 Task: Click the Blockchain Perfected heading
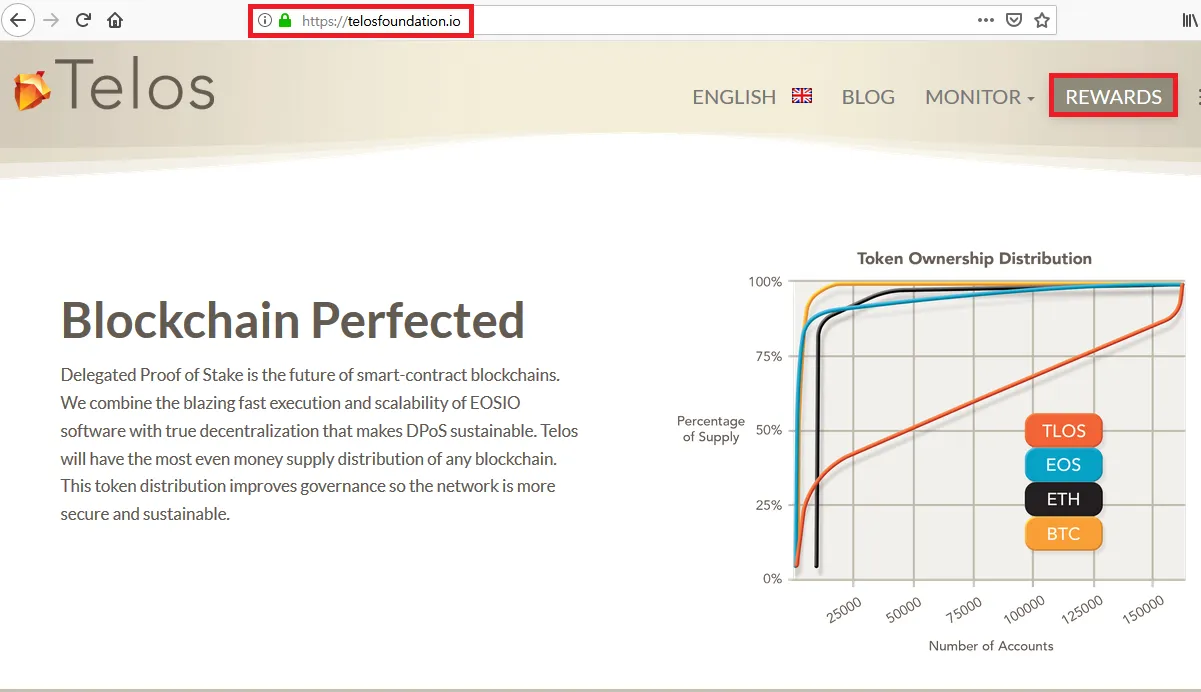tap(293, 320)
